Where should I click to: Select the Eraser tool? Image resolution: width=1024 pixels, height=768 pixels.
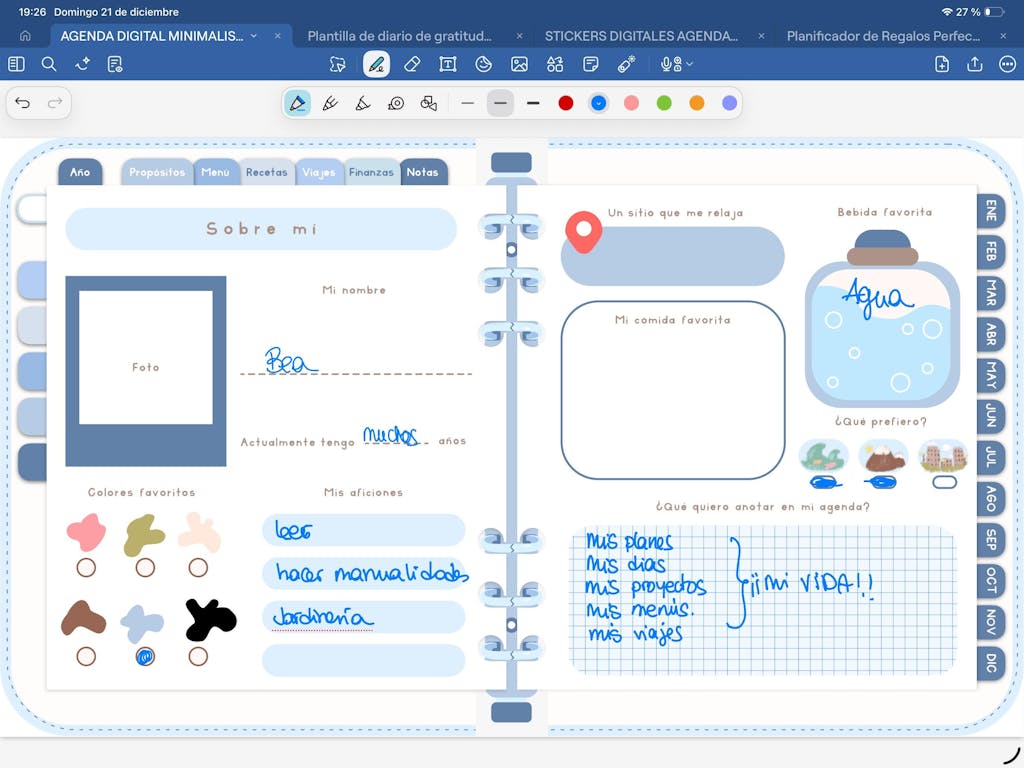(411, 64)
